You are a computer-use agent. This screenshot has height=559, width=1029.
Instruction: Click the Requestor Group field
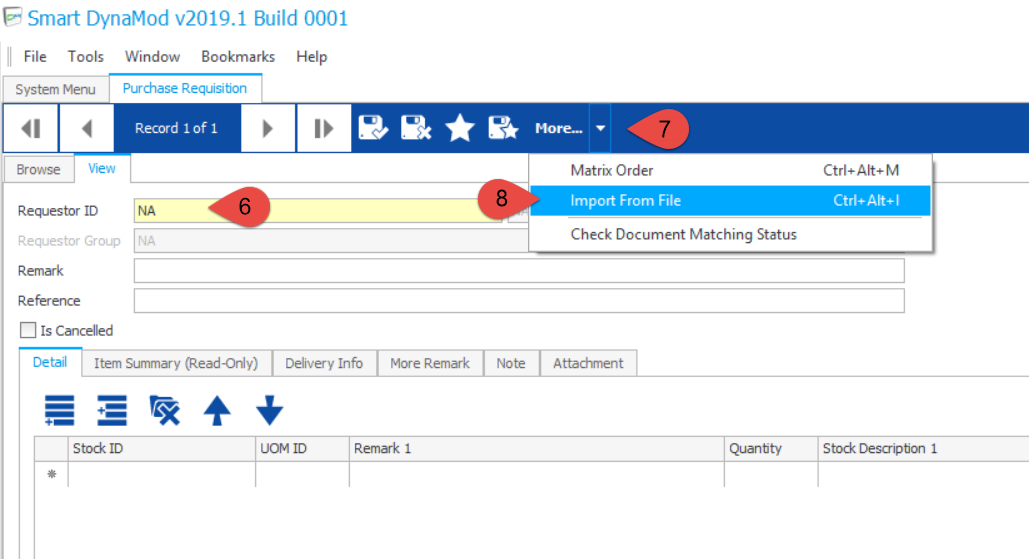331,241
